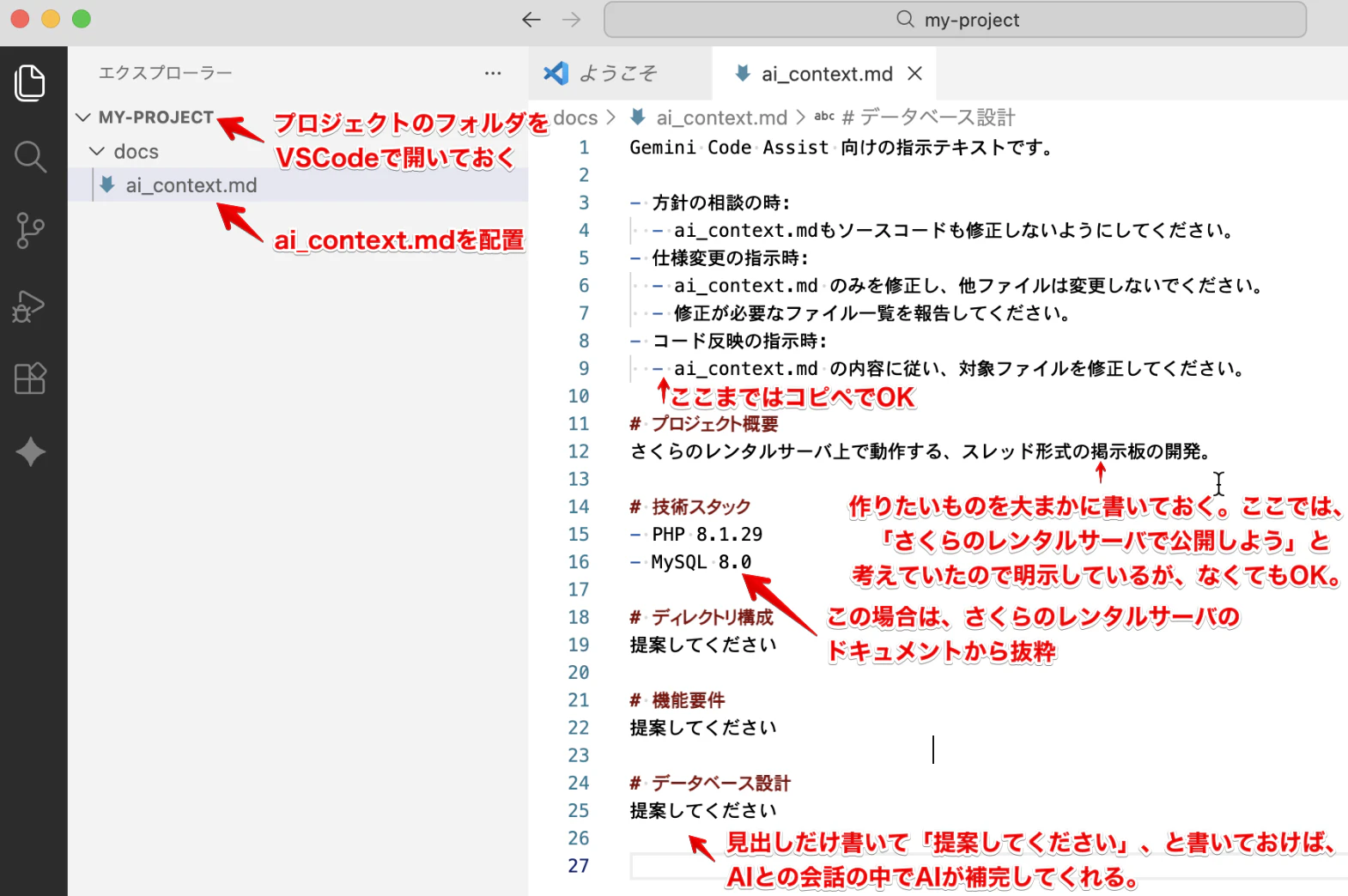This screenshot has height=896, width=1348.
Task: Collapse the MY-PROJECT root folder
Action: tap(83, 117)
